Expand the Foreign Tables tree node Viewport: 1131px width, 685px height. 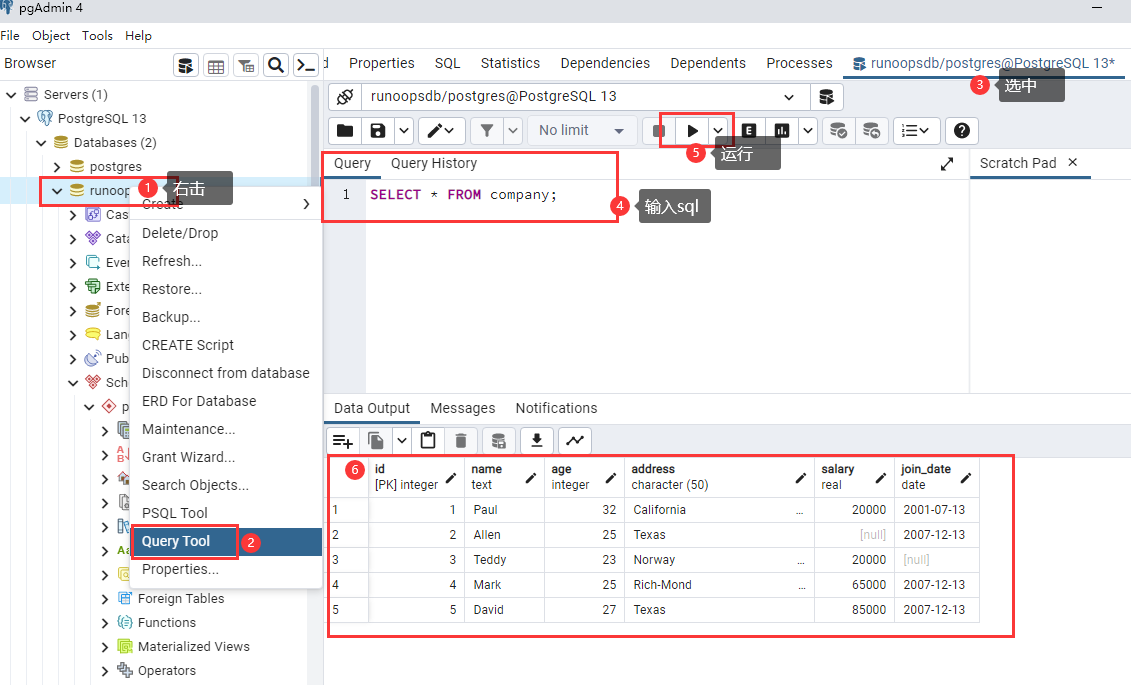pyautogui.click(x=105, y=598)
